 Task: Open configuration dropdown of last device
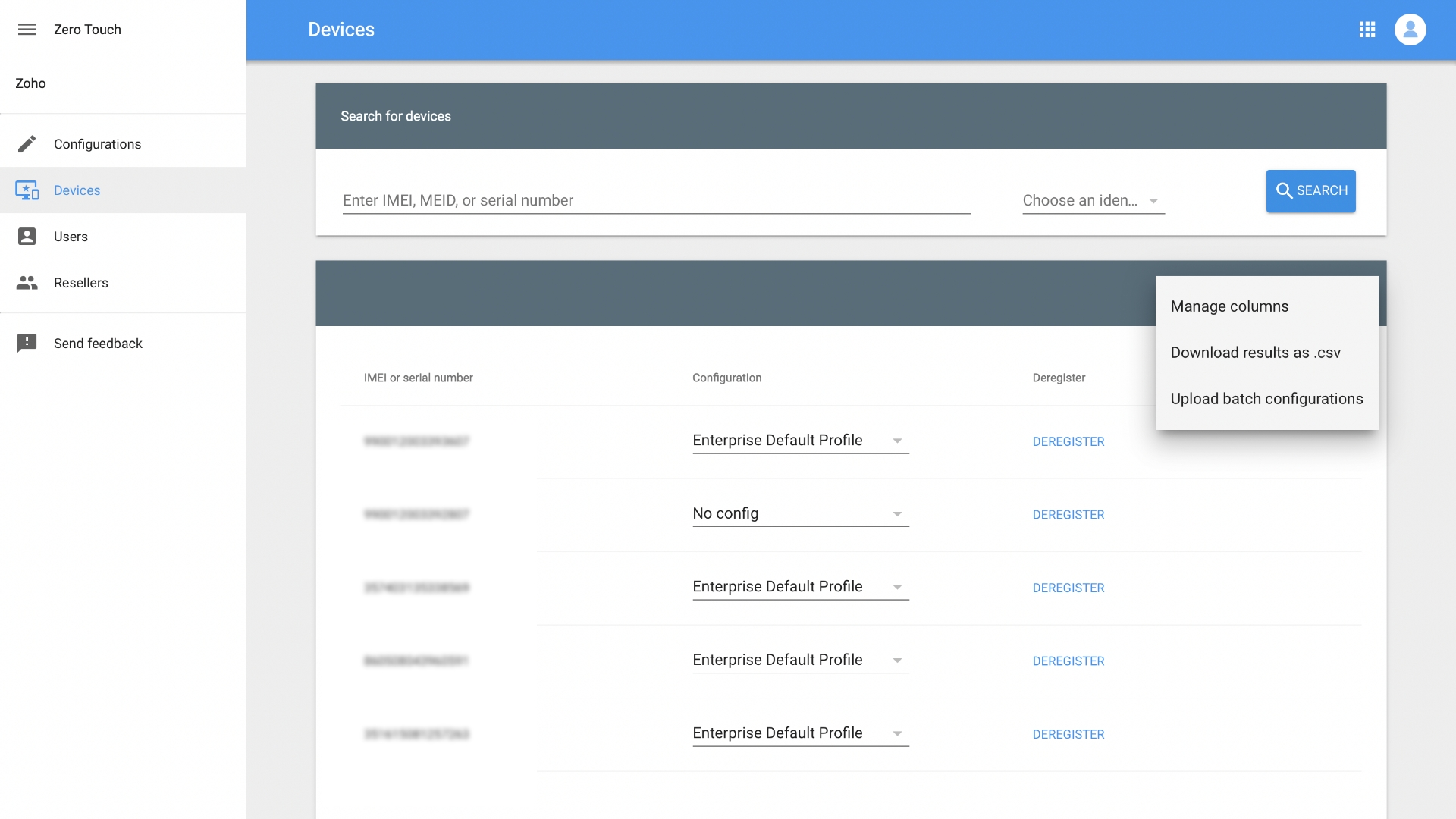[800, 733]
